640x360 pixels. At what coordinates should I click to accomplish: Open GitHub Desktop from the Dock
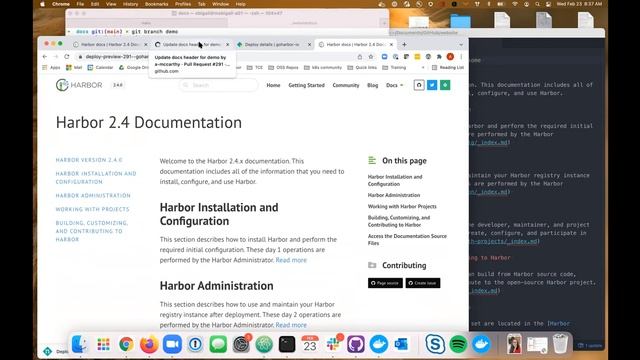pyautogui.click(x=356, y=344)
